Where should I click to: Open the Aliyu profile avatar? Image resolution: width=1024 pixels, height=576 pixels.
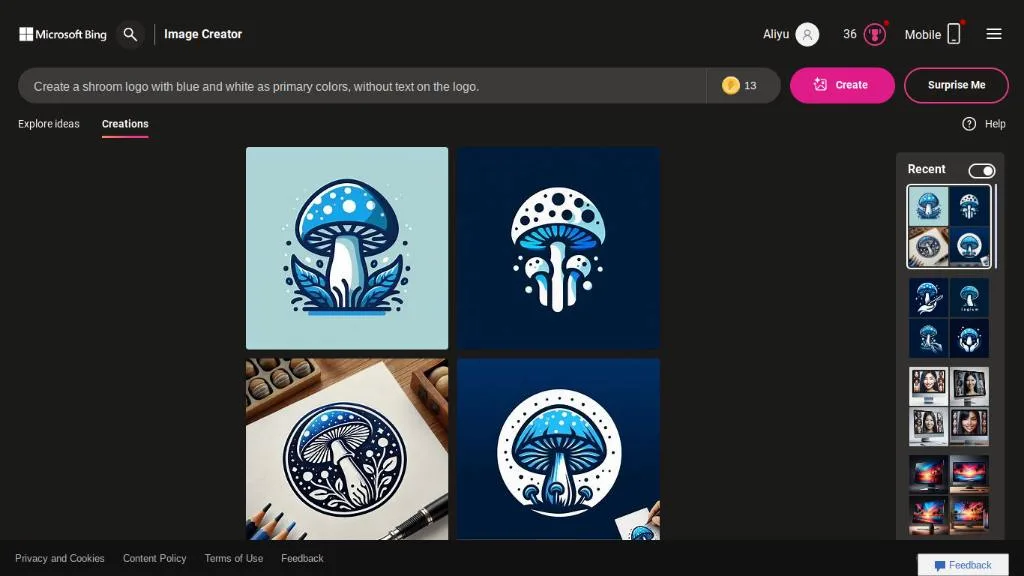click(x=807, y=35)
